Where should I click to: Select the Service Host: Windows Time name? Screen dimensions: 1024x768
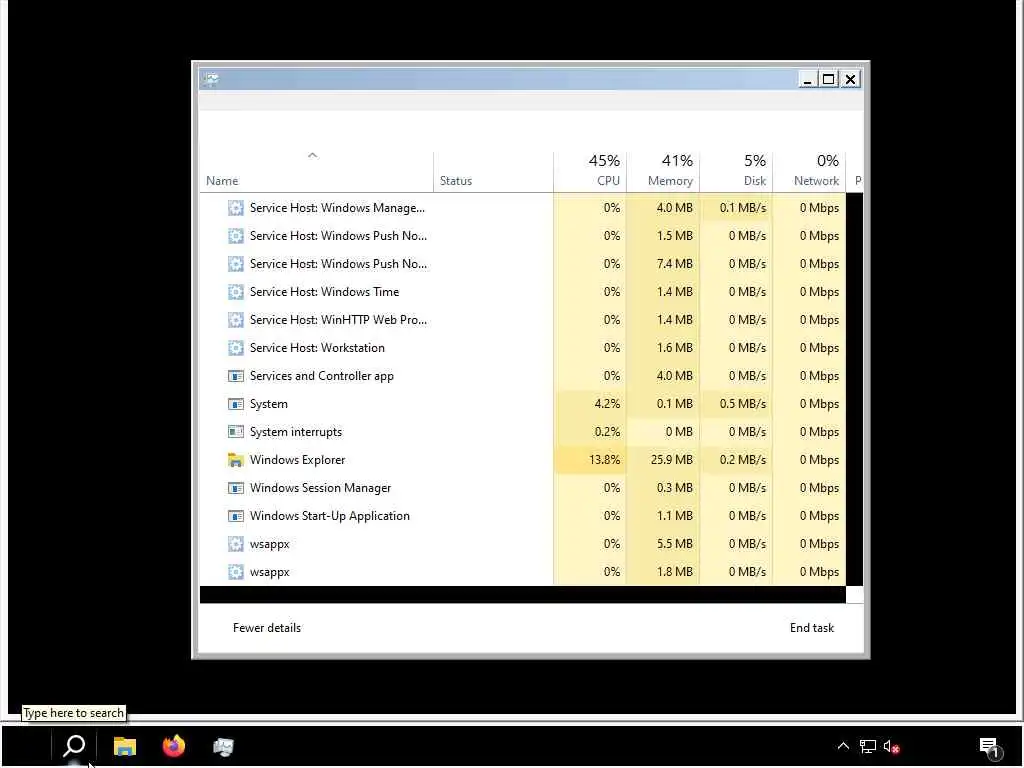[x=325, y=292]
